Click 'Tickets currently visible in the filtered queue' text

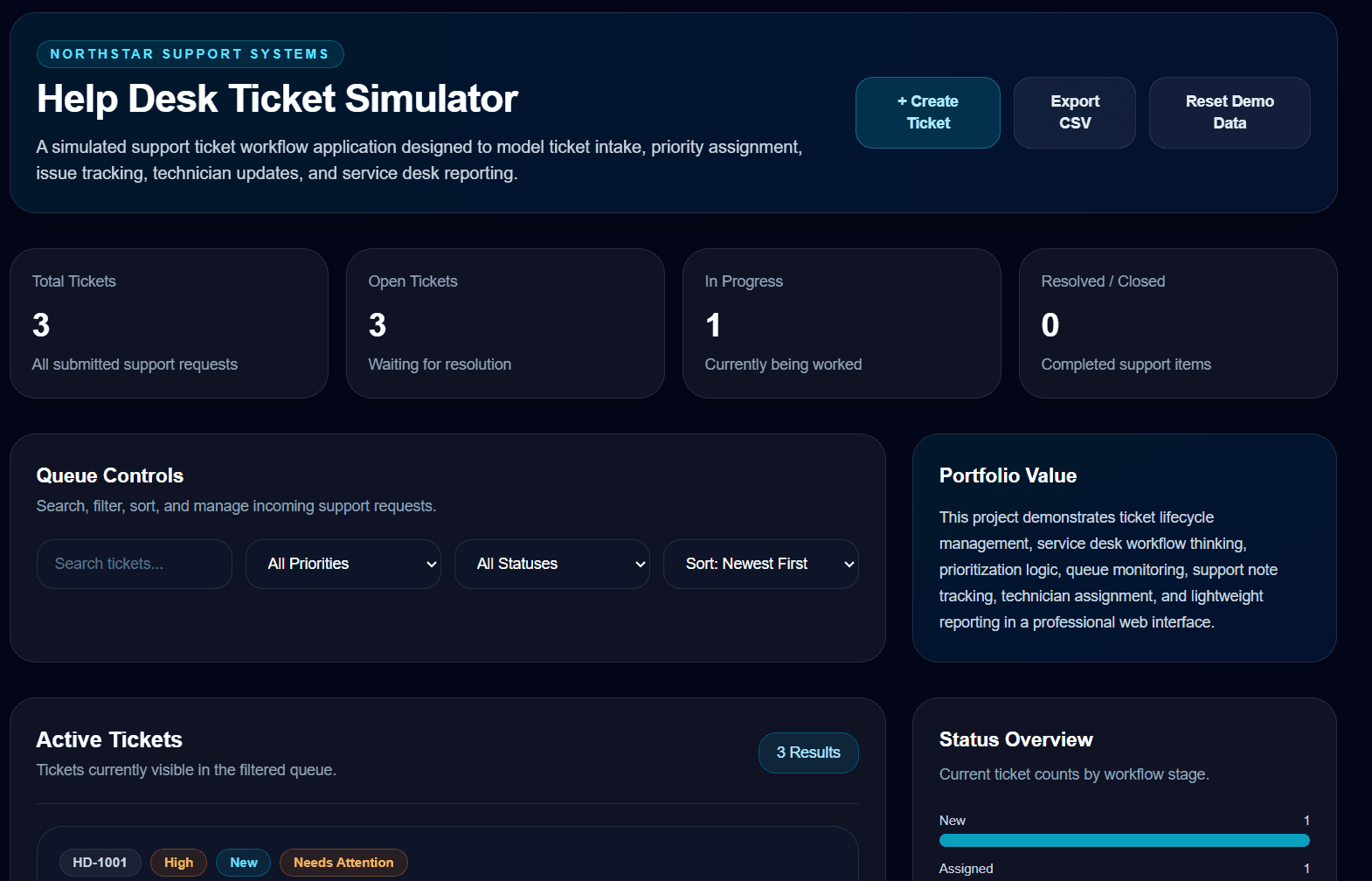(x=186, y=770)
